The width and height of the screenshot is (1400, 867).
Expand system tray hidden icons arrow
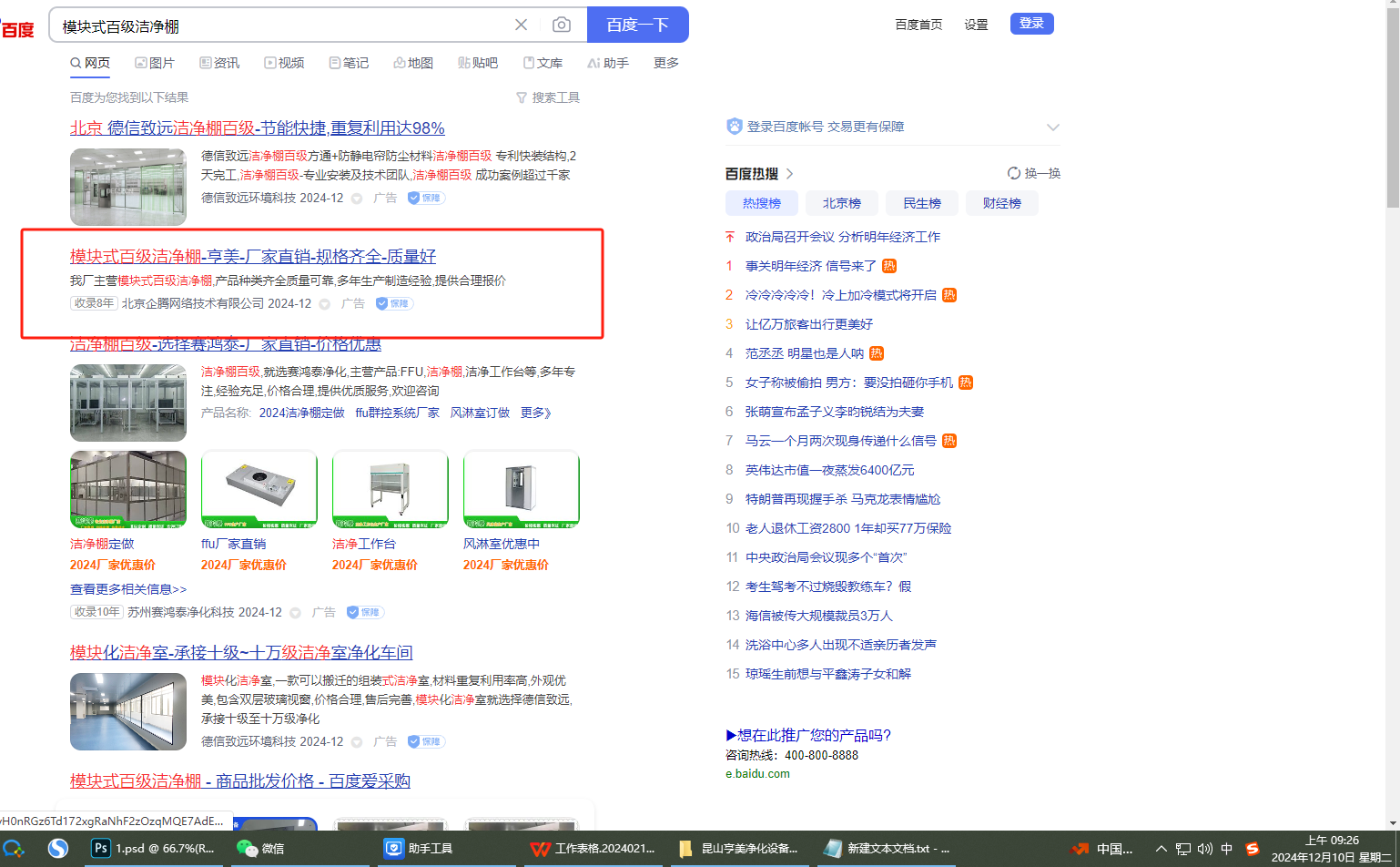click(1162, 849)
